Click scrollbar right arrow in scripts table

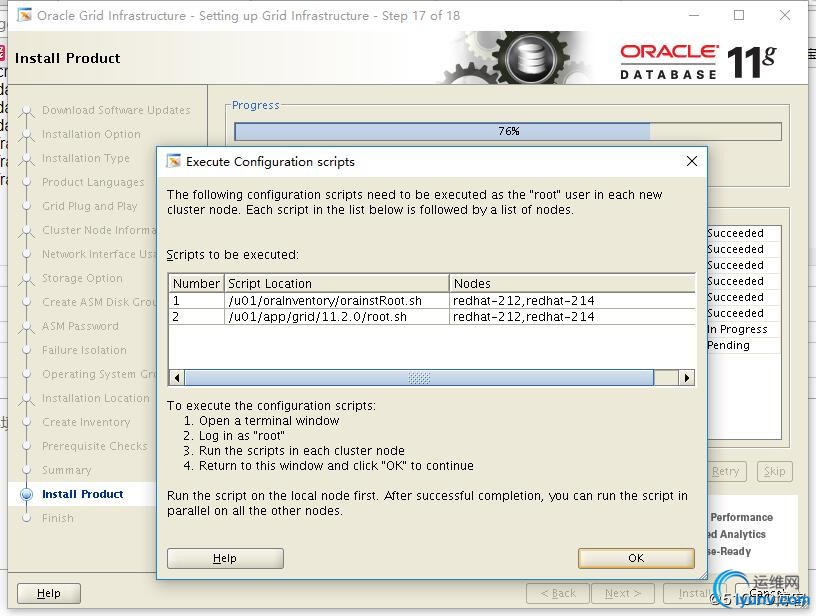coord(687,378)
